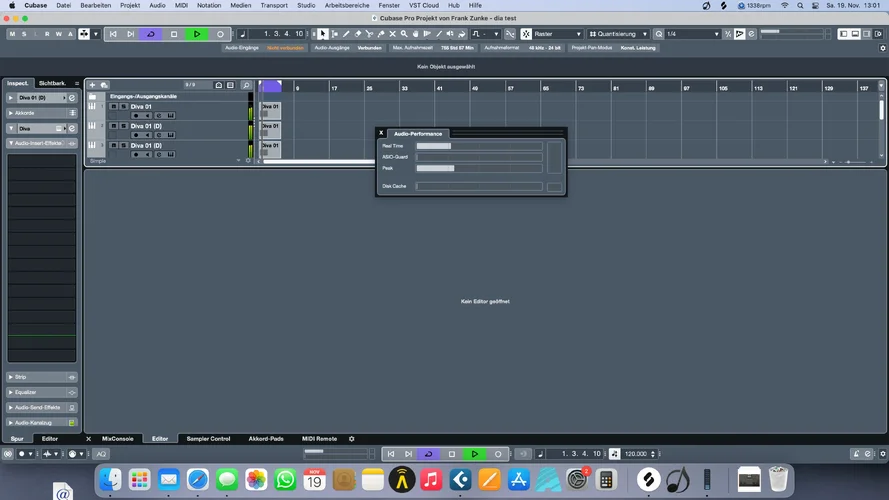Switch to the MixConsole tab
Viewport: 889px width, 500px height.
(x=116, y=439)
